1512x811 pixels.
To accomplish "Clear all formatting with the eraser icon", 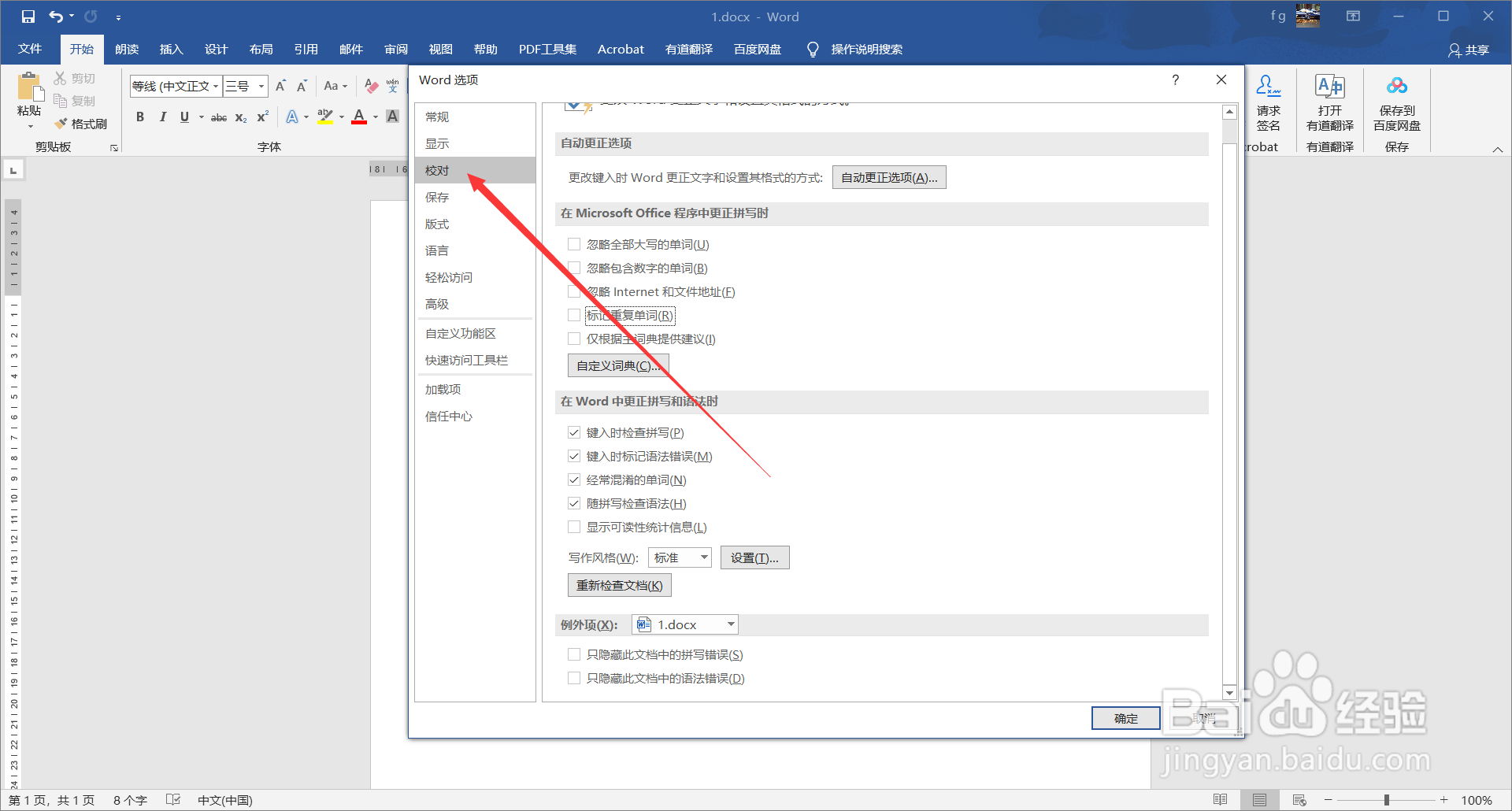I will 371,86.
